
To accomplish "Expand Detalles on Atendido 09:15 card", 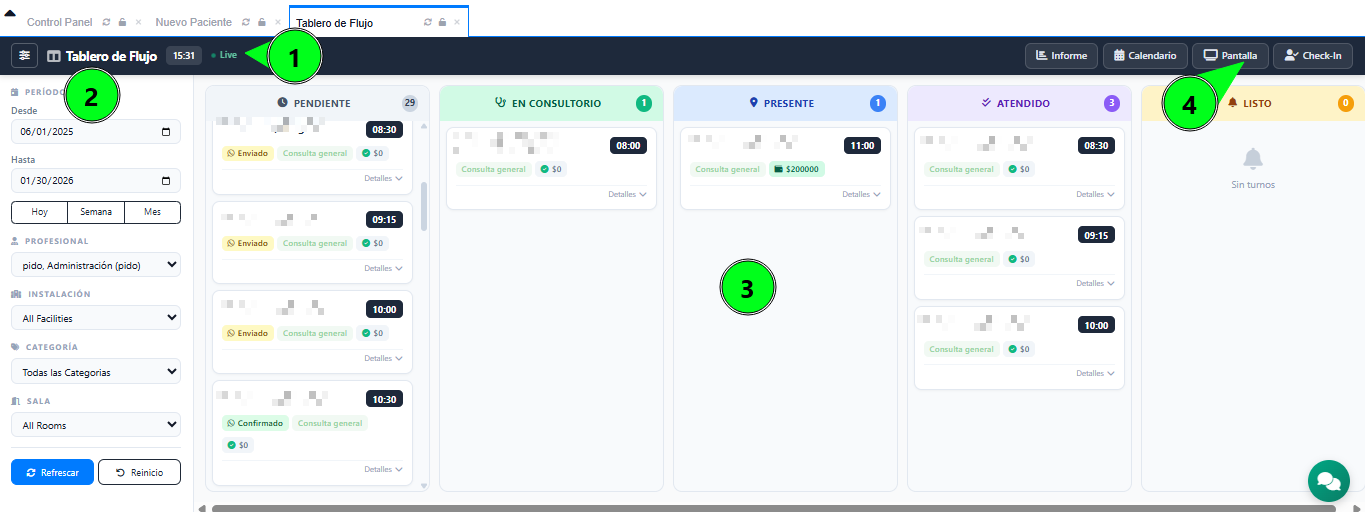I will click(1095, 284).
